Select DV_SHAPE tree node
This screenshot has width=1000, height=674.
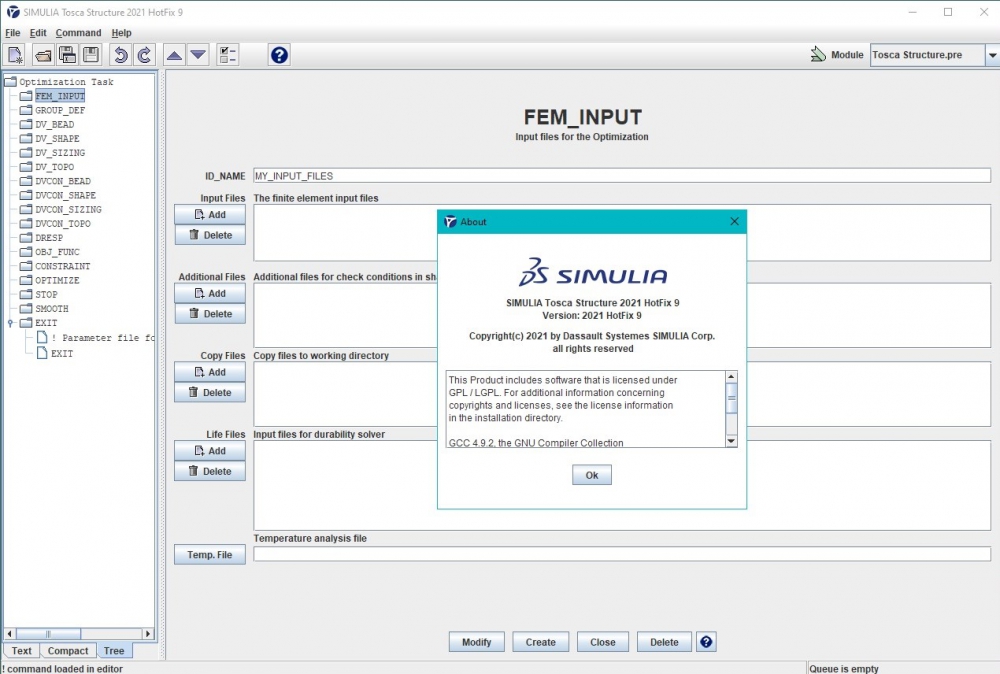(x=57, y=138)
